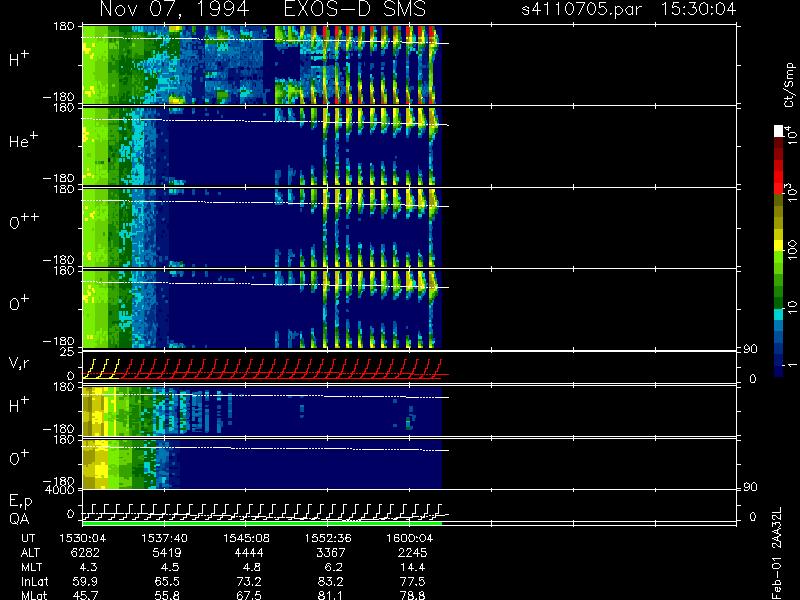Click the MLT value '4.5'
This screenshot has height=600, width=800.
click(x=170, y=567)
